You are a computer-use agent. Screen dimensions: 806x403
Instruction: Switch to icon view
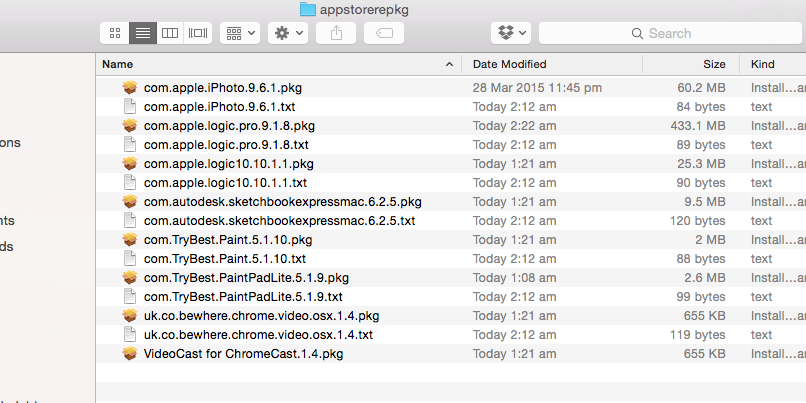115,33
